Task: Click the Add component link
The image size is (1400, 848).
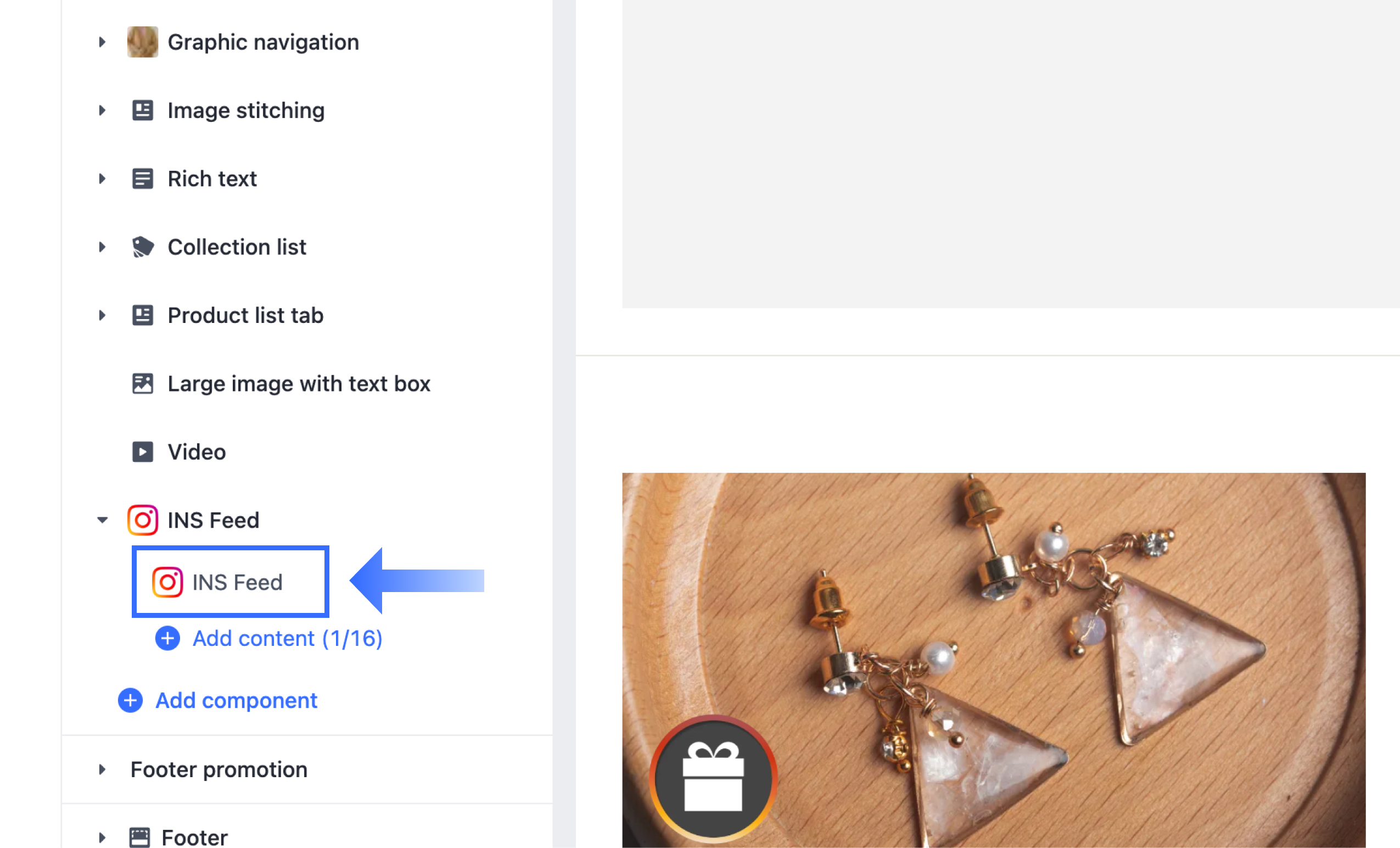Action: point(236,700)
